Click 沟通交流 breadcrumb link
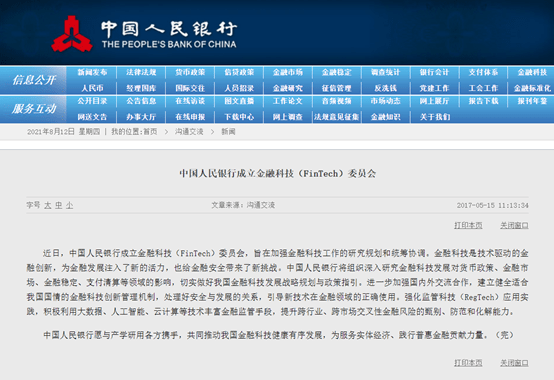 click(189, 132)
